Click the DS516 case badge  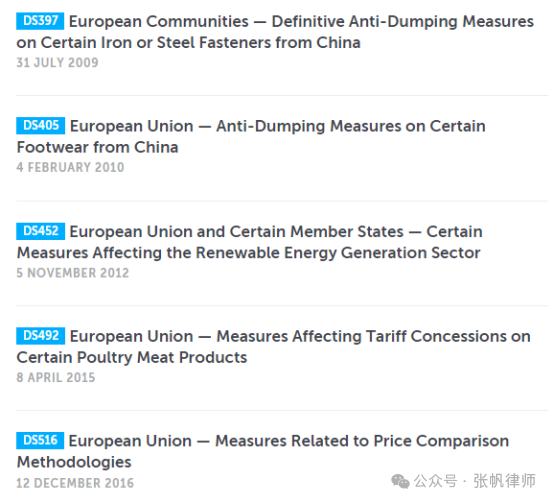click(x=40, y=440)
